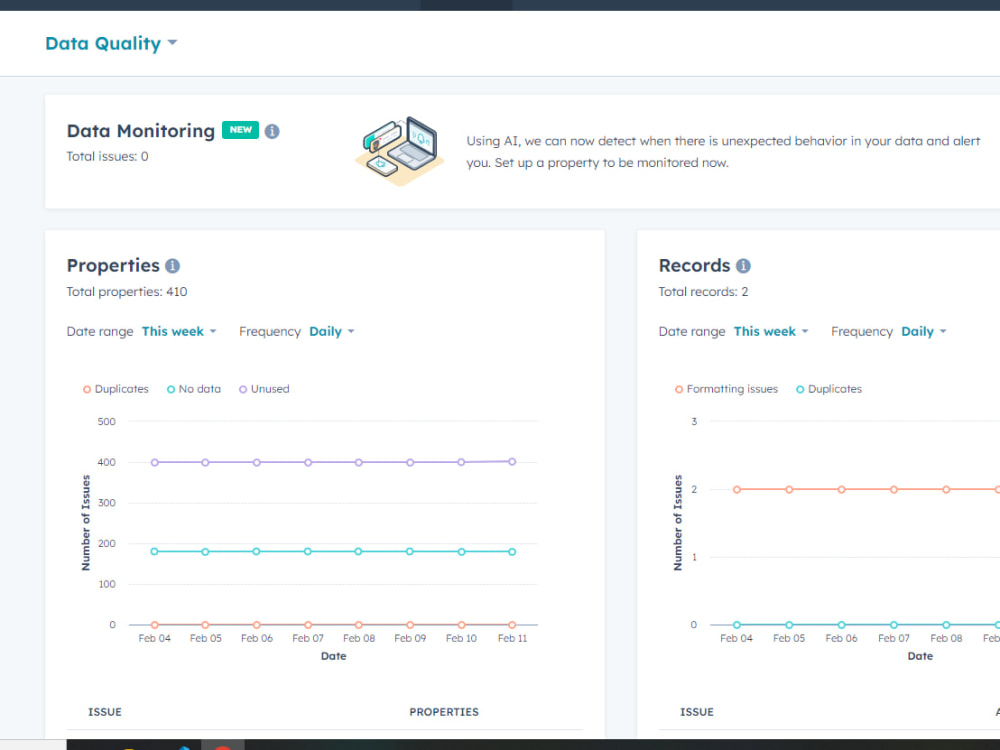Click the Data Monitoring laptop illustration

coord(400,150)
